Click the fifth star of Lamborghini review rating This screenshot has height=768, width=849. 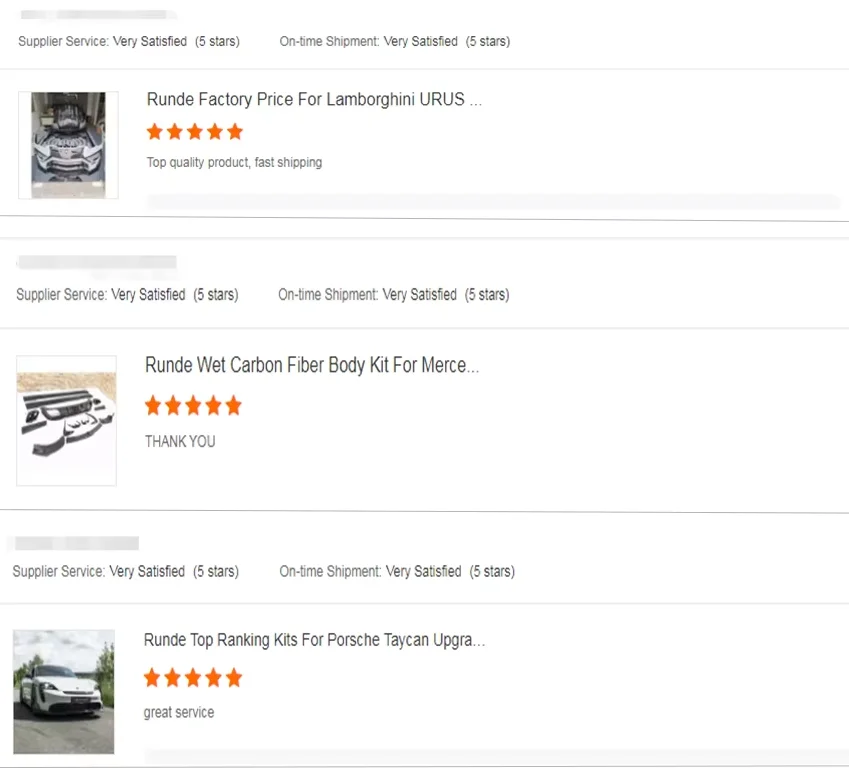pos(235,132)
